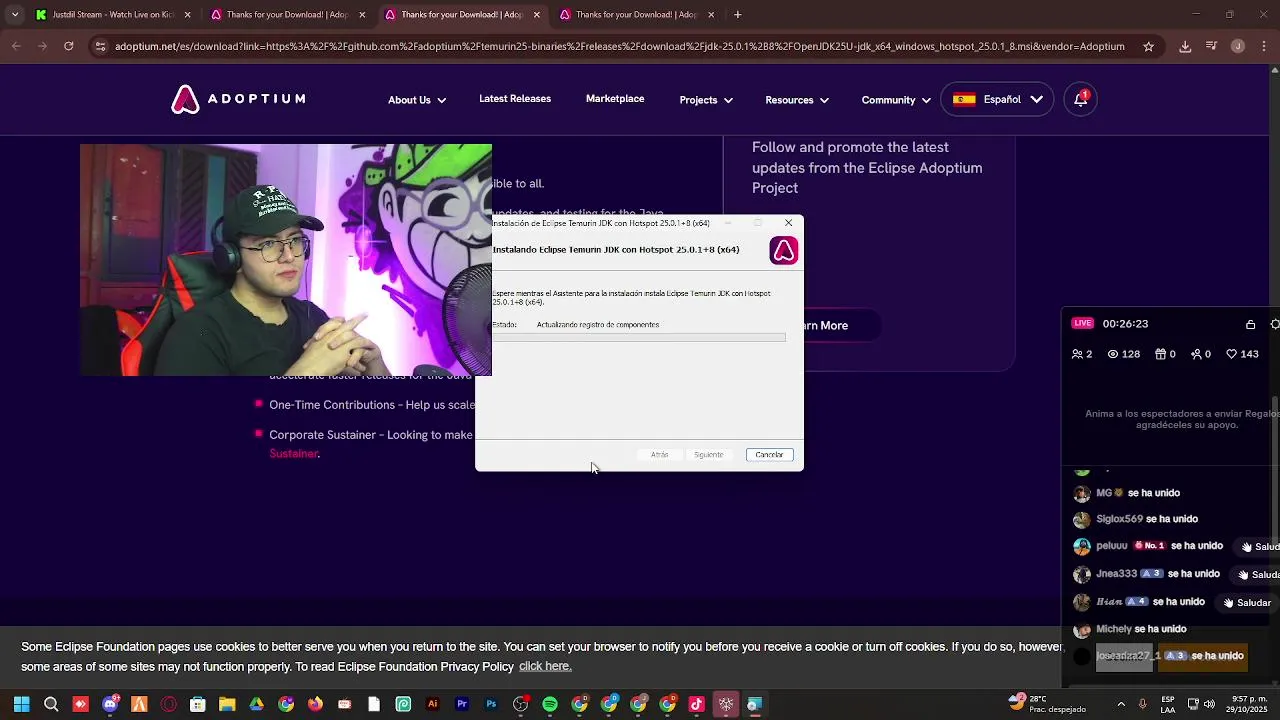Open the Temurin installer taskbar icon
Viewport: 1280px width, 720px height.
pyautogui.click(x=755, y=704)
